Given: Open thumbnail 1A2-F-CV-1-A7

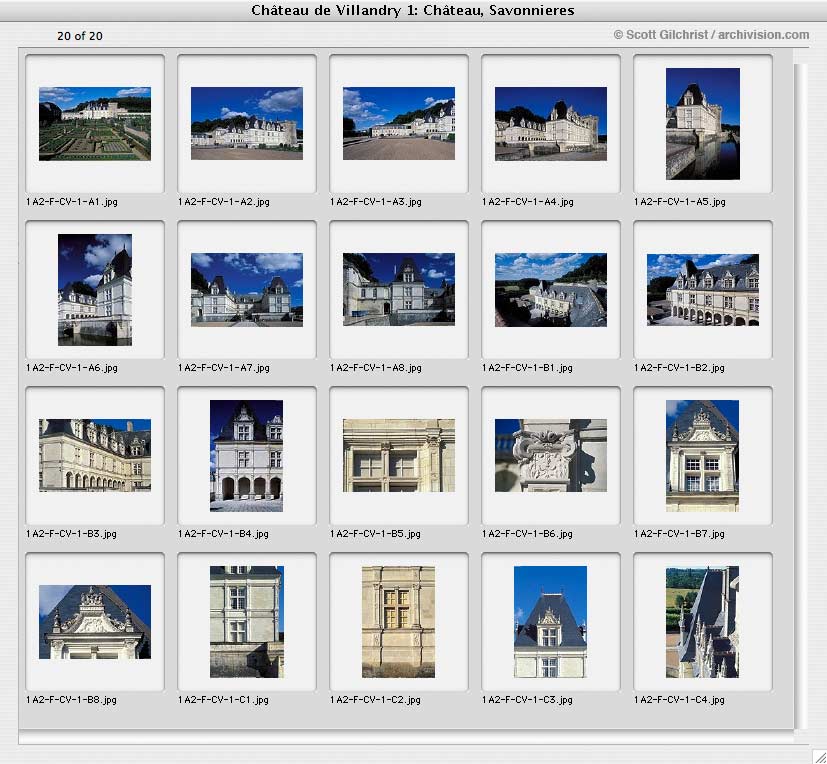Looking at the screenshot, I should (247, 290).
